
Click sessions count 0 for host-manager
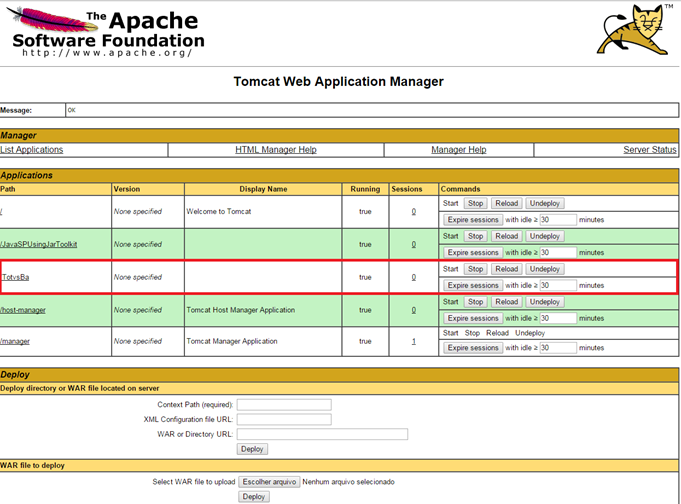(413, 310)
